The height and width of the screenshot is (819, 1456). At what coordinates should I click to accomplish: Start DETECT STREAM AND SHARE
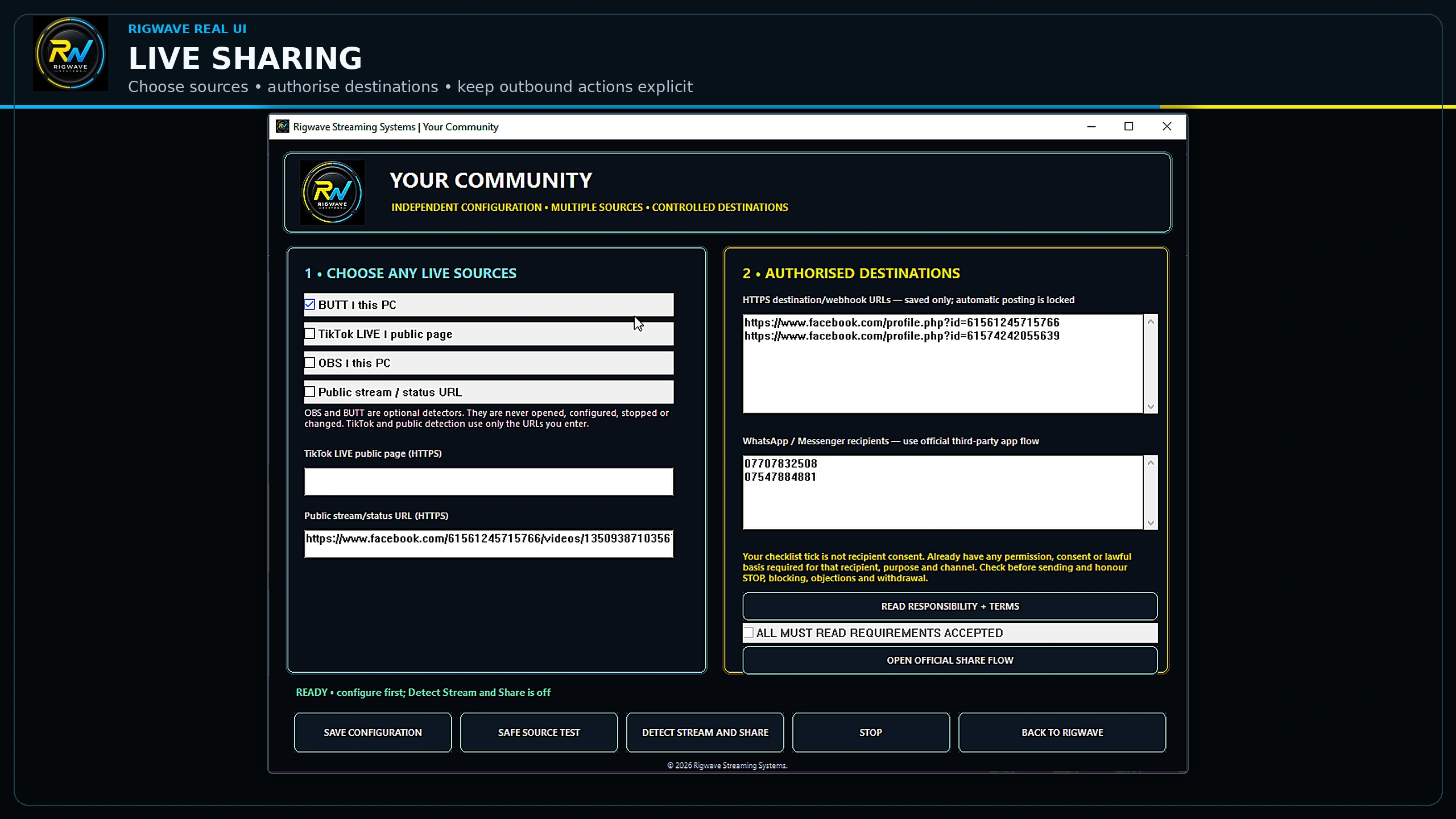705,733
